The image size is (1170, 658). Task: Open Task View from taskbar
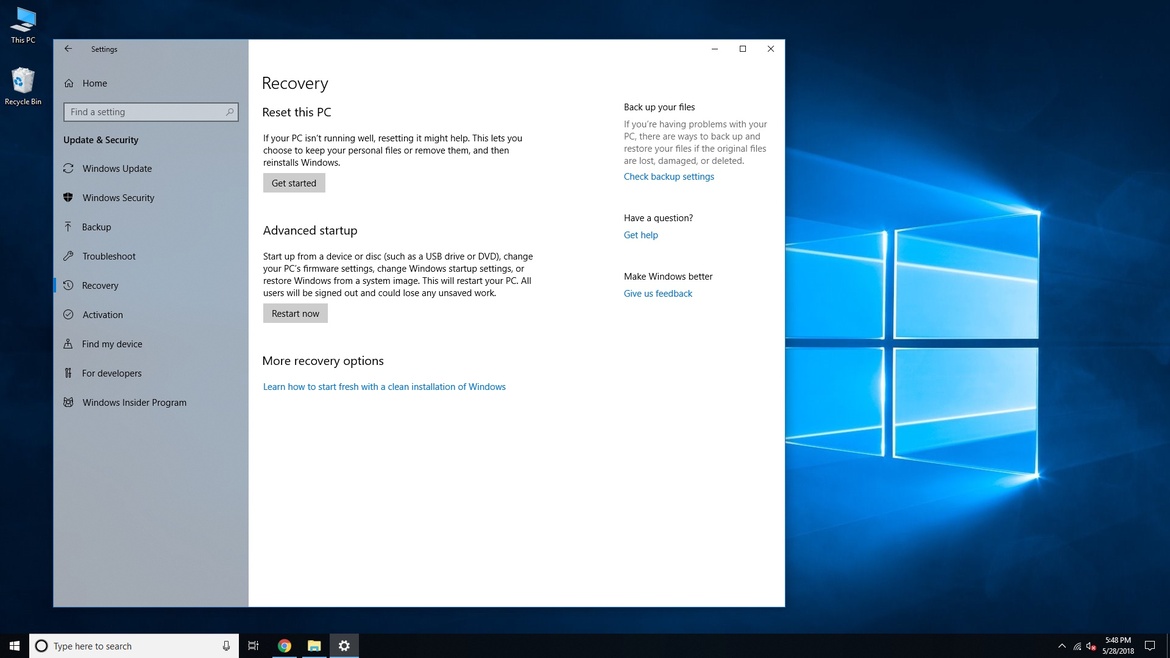(254, 646)
